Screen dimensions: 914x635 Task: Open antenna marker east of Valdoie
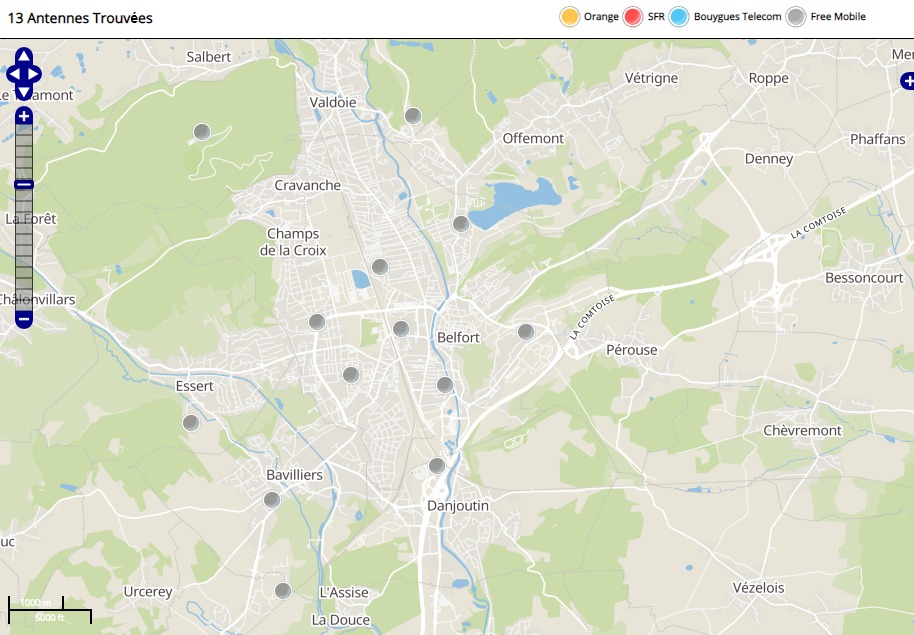tap(412, 116)
